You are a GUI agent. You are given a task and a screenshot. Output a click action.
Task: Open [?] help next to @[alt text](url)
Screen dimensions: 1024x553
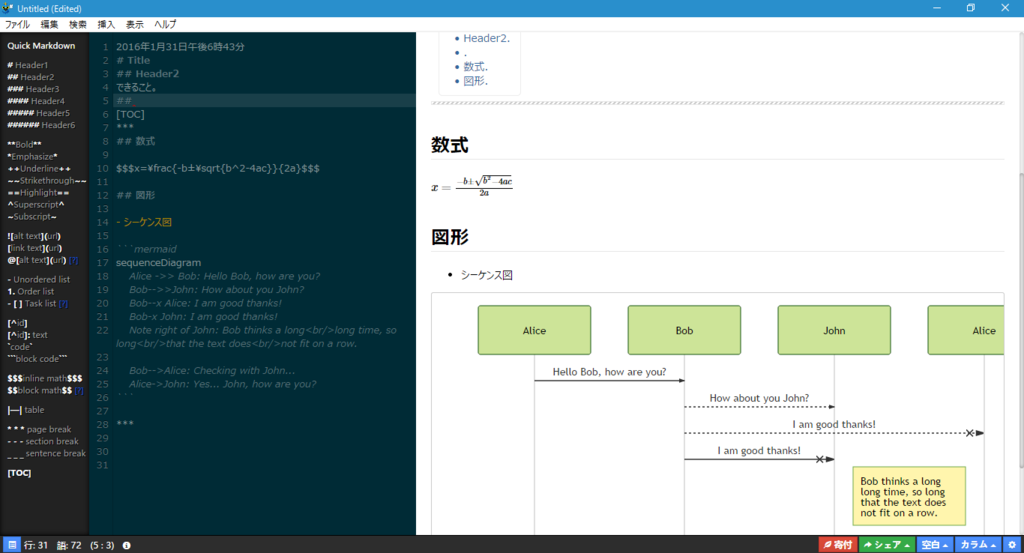tap(73, 260)
